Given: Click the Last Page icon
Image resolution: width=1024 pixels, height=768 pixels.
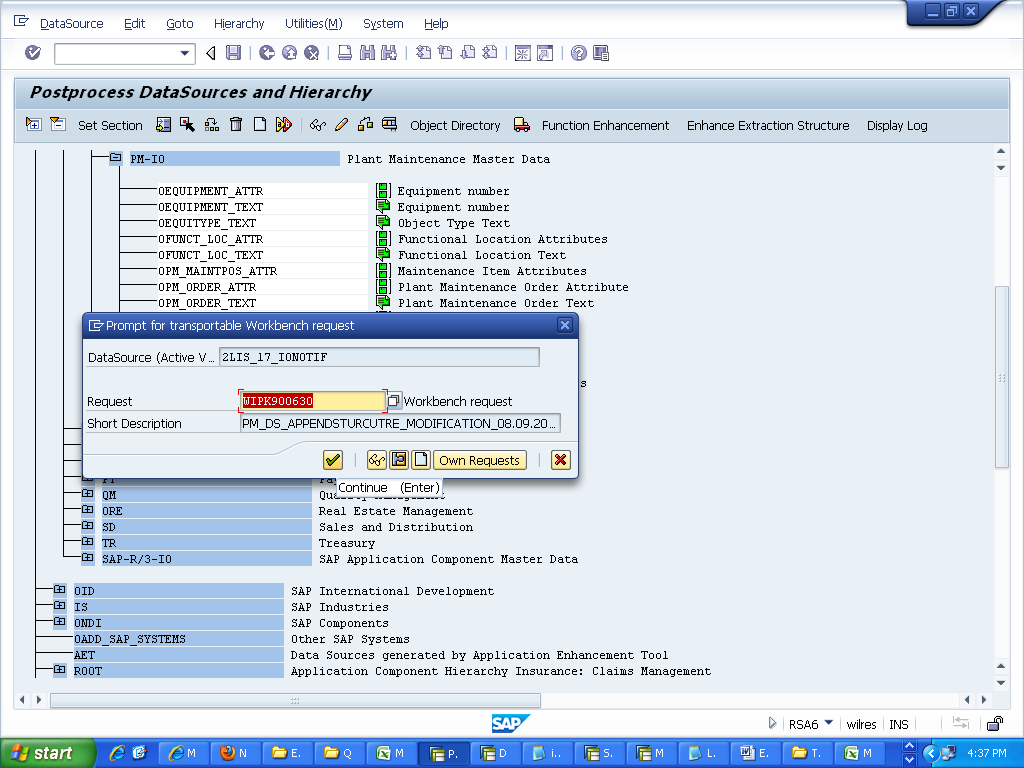Looking at the screenshot, I should pos(490,53).
